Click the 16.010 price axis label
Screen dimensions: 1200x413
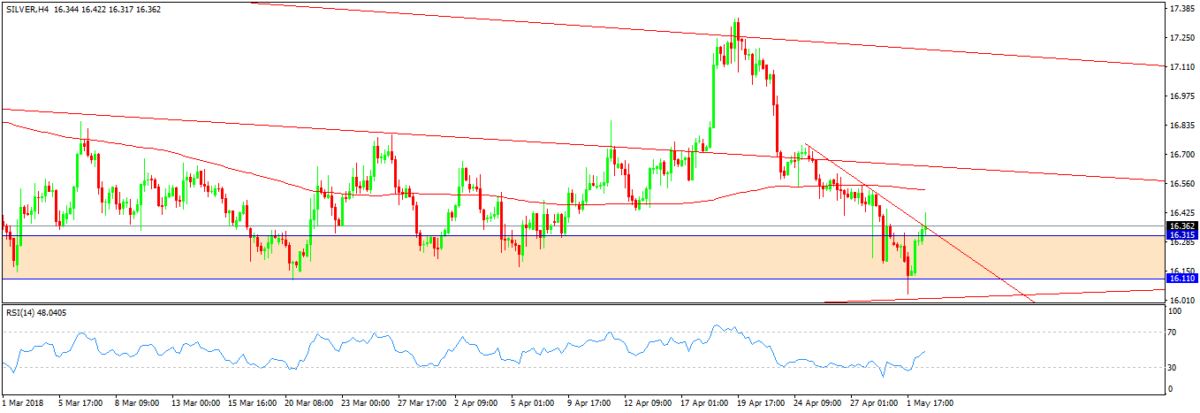(1182, 300)
